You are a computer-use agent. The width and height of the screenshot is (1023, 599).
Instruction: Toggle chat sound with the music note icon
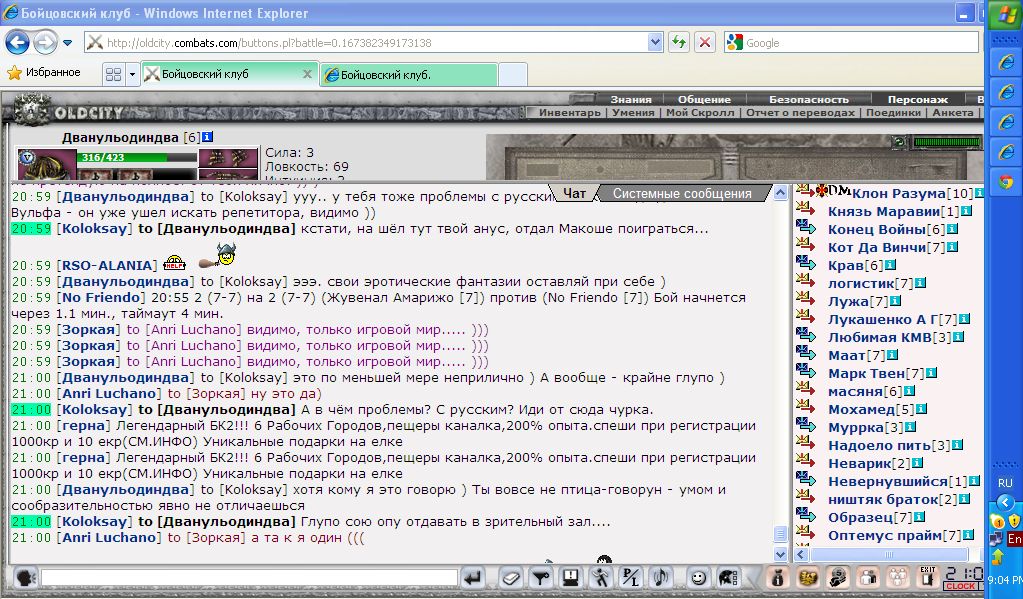660,577
